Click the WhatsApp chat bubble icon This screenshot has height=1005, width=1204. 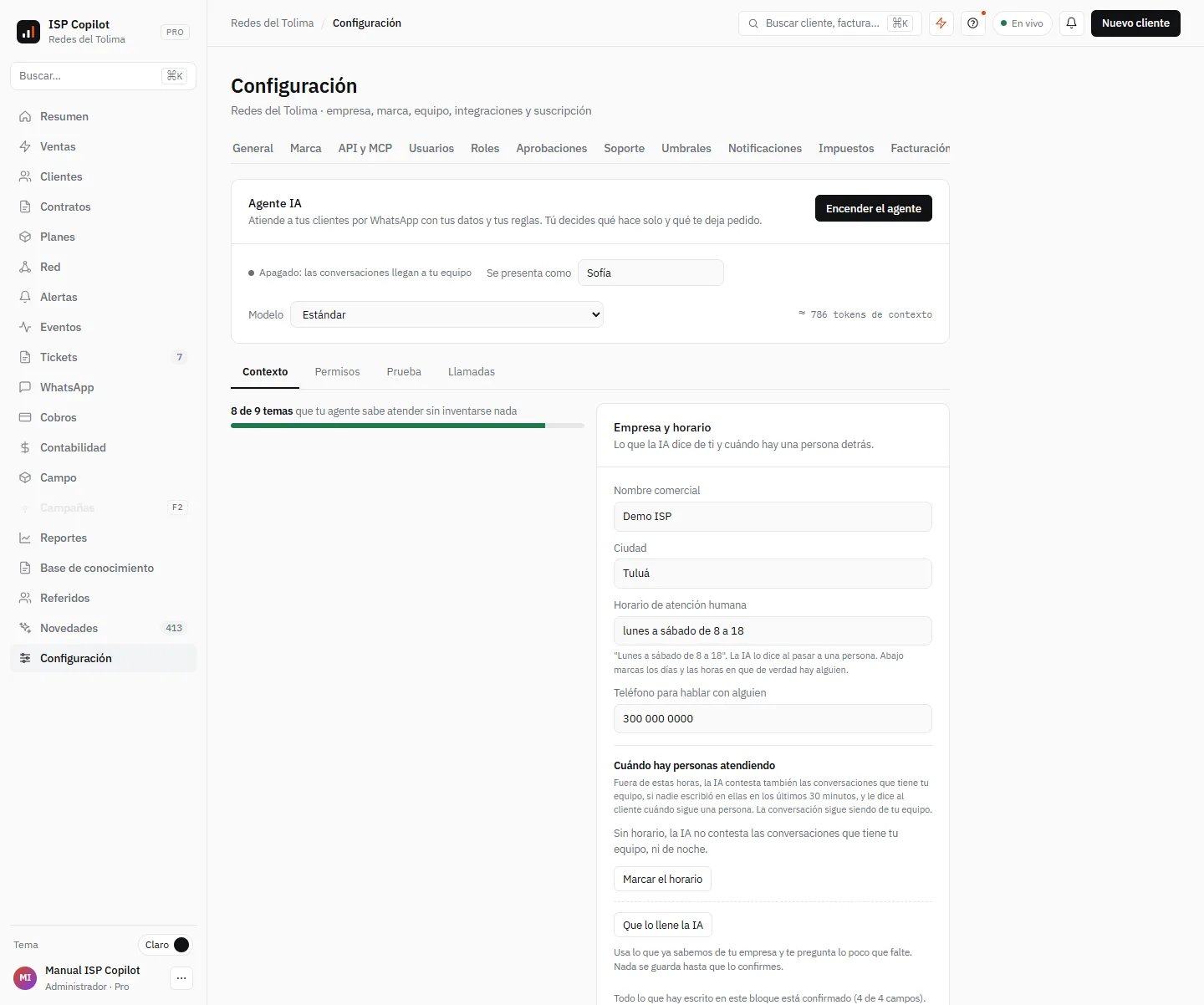[x=25, y=388]
